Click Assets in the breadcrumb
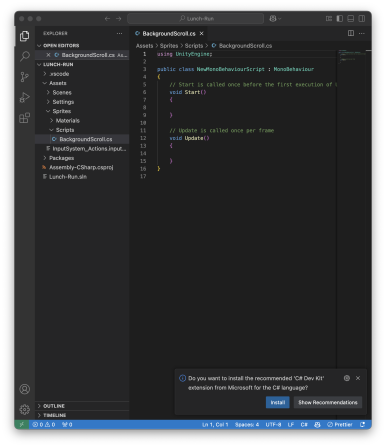 (144, 46)
